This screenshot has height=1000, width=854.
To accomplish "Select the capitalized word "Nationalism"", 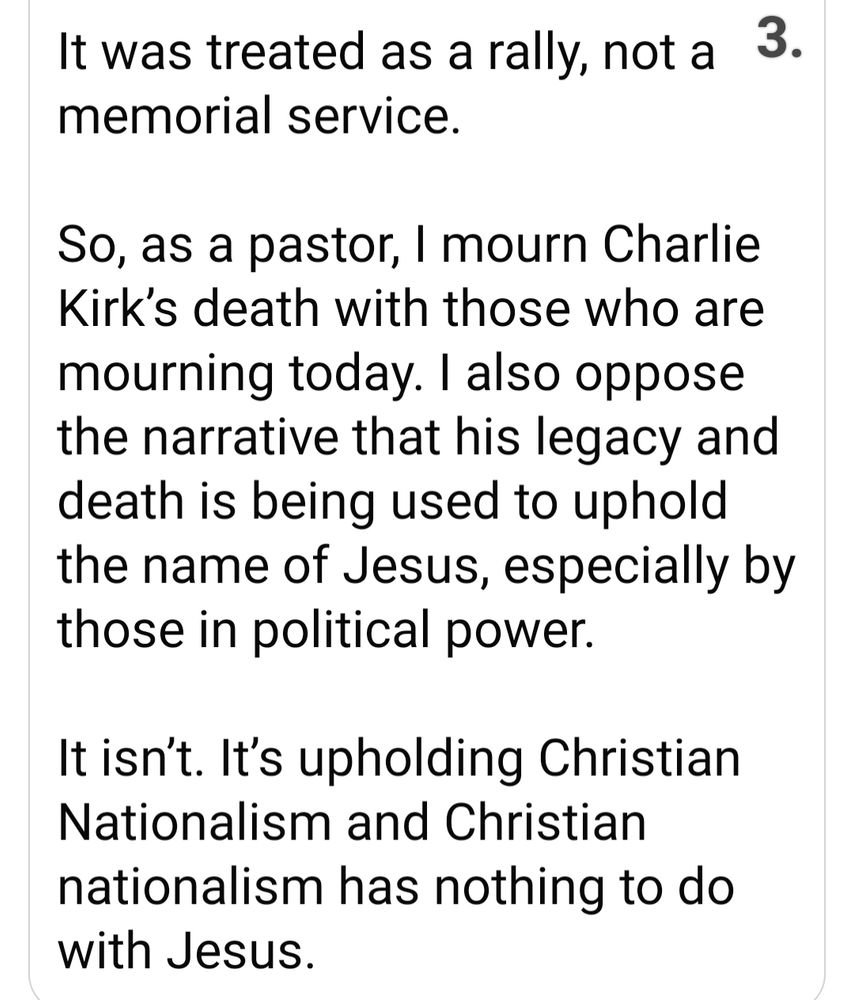I will tap(195, 823).
